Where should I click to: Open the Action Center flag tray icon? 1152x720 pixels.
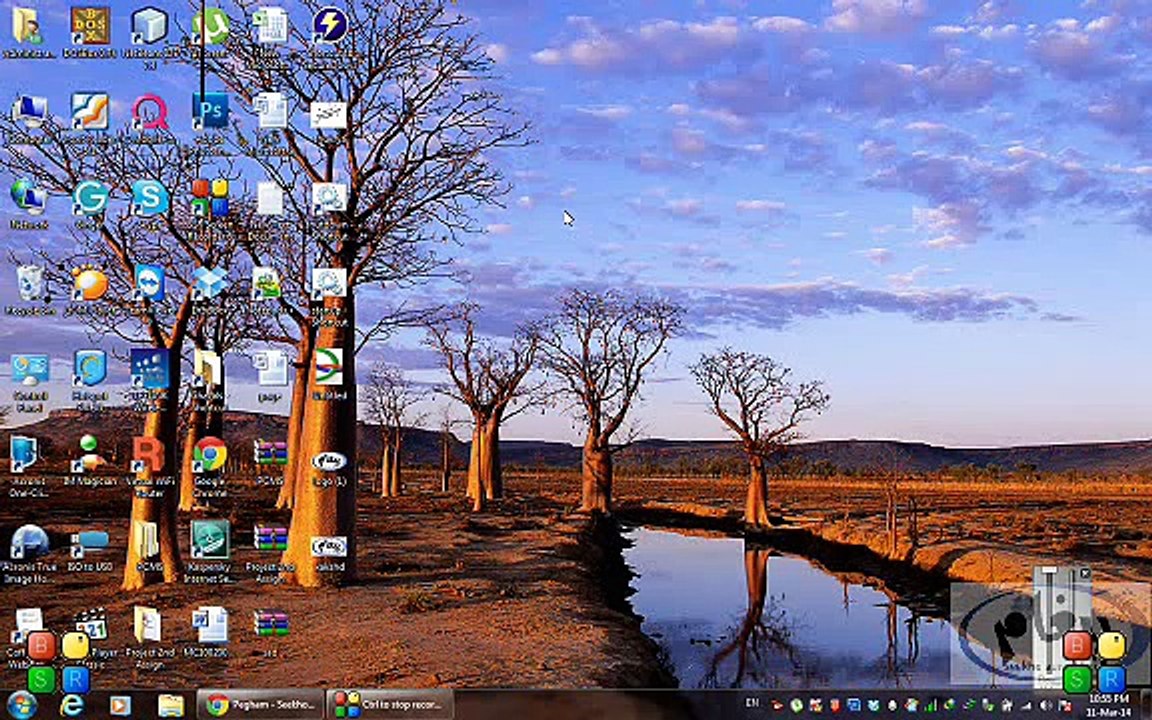(1065, 706)
